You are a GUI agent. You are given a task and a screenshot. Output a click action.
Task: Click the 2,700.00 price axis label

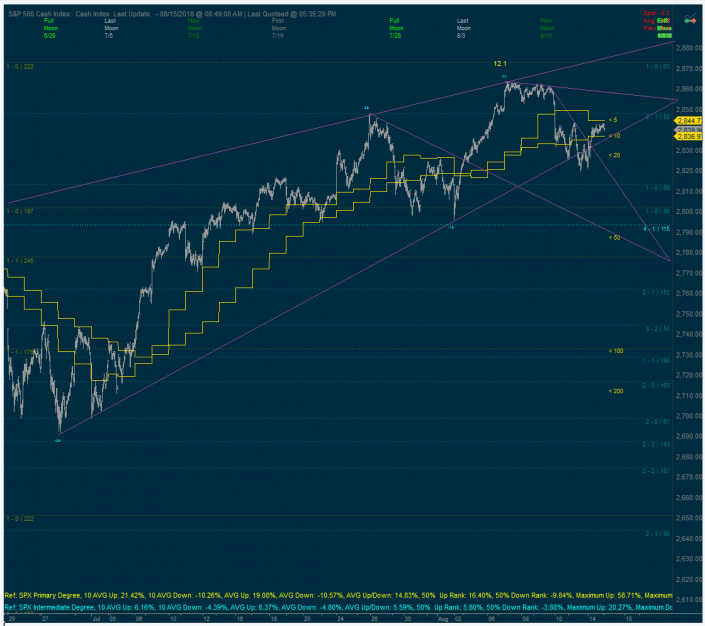pyautogui.click(x=689, y=416)
